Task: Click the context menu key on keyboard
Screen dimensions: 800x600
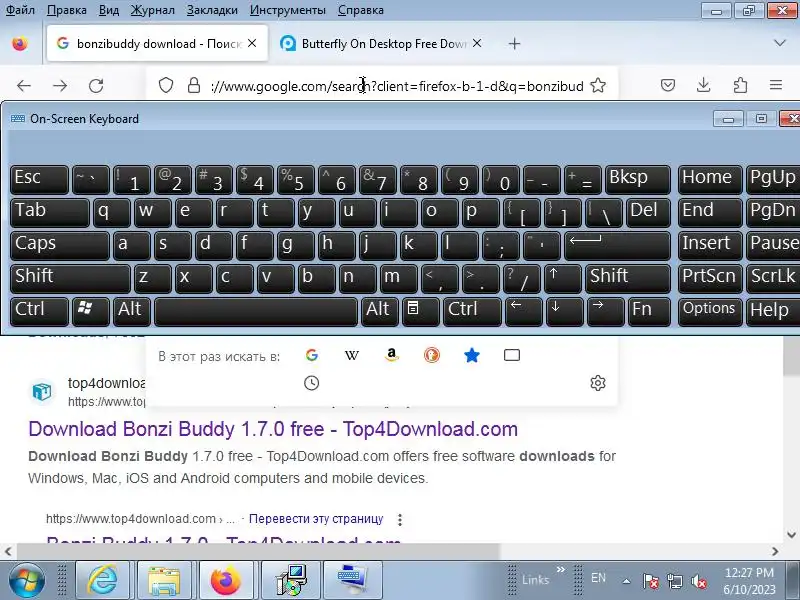Action: [x=420, y=311]
